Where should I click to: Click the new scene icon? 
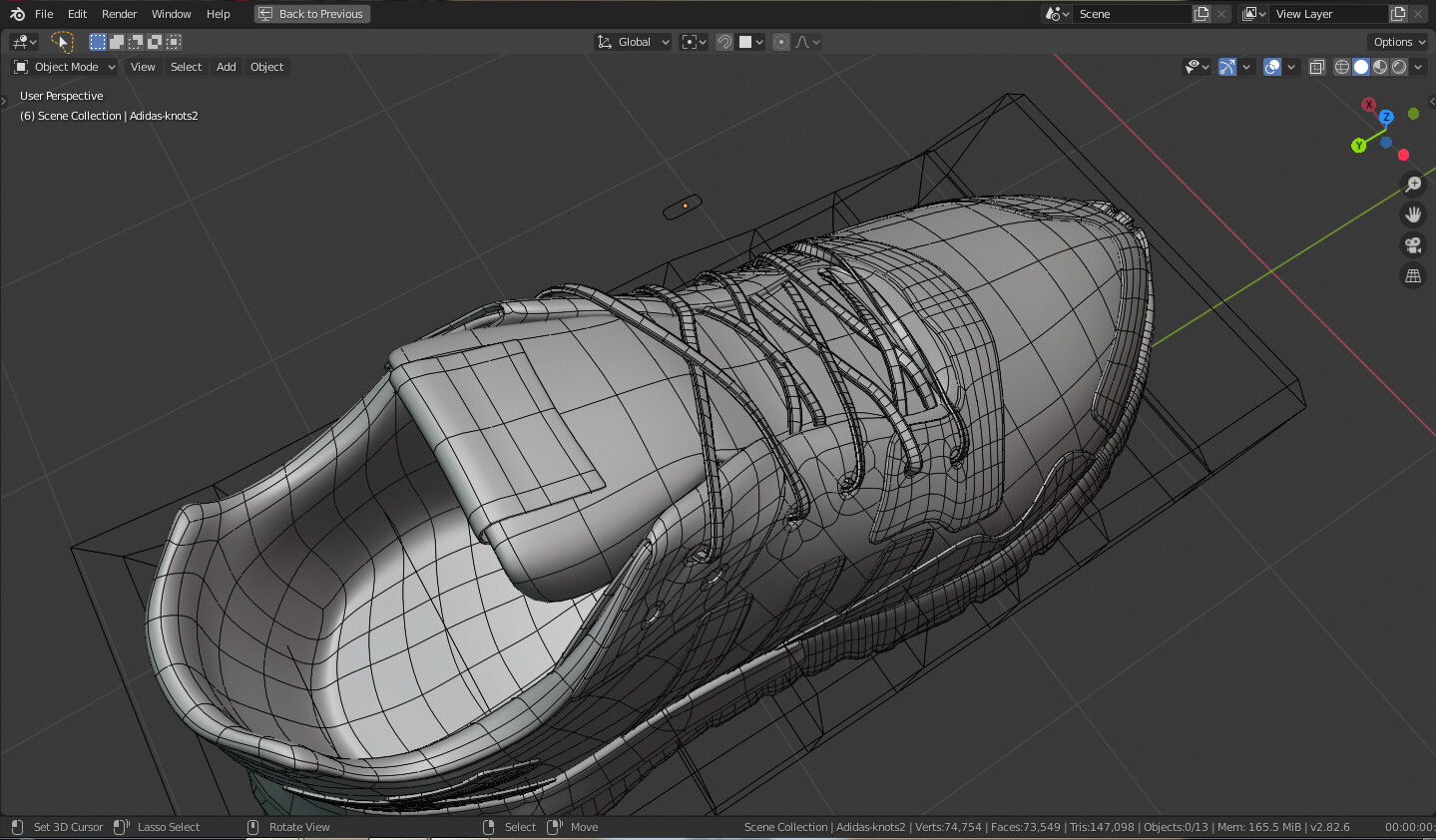(x=1202, y=14)
